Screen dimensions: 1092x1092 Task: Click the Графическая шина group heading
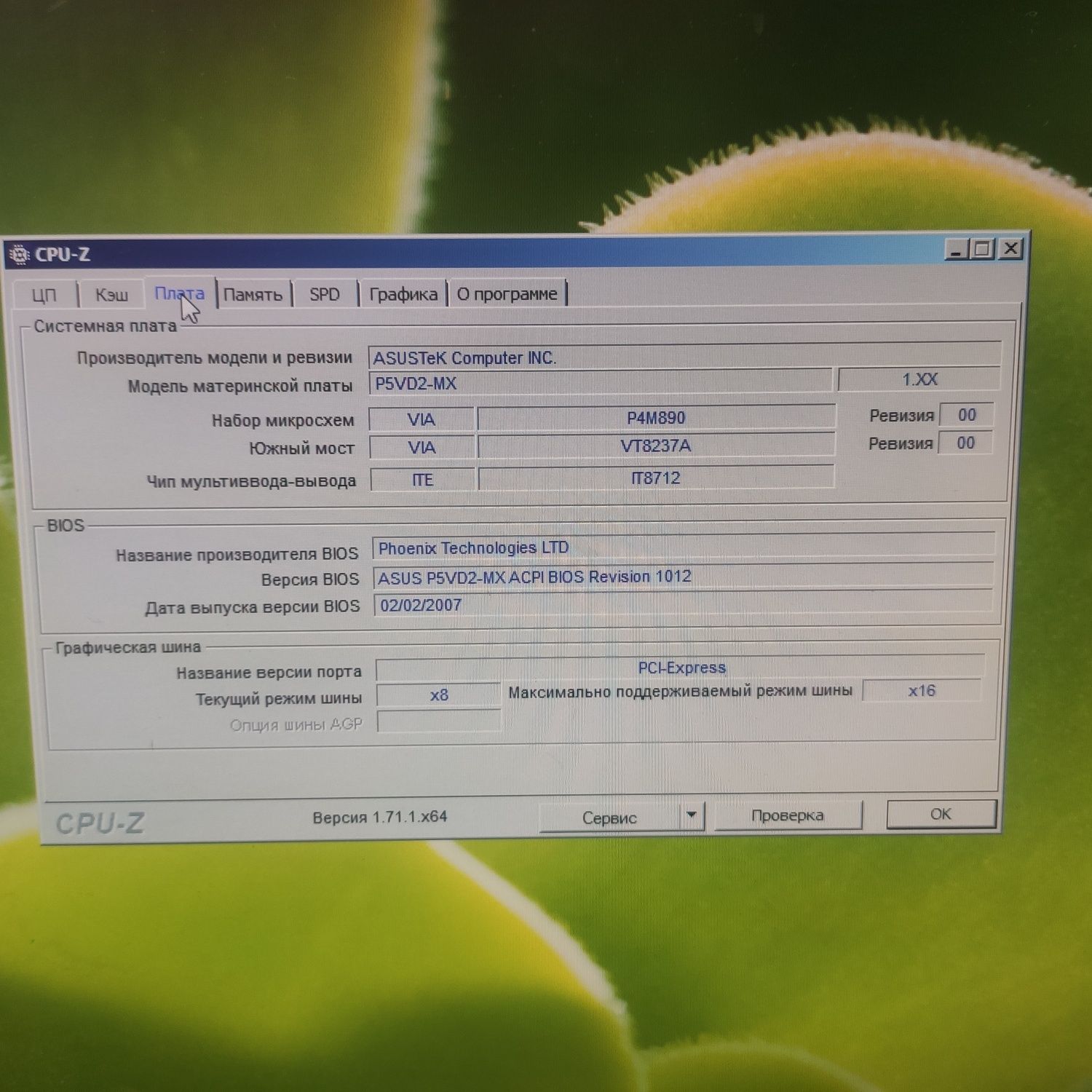coord(128,647)
